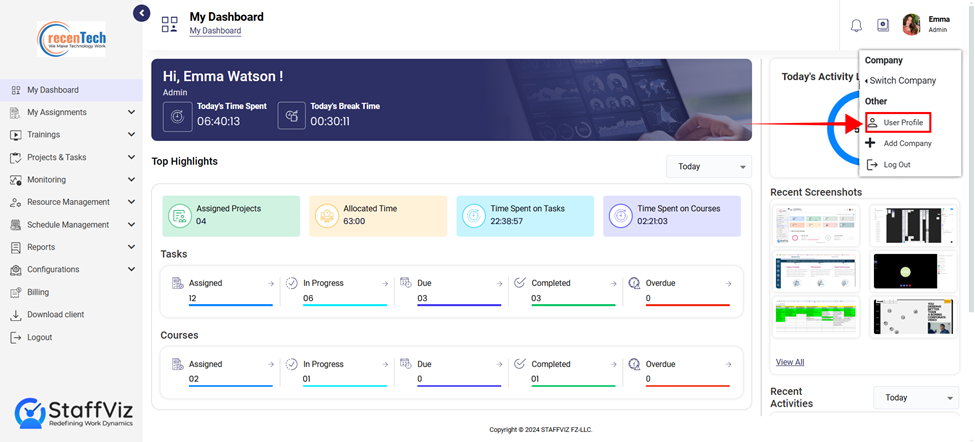Open first recent screenshot thumbnail
This screenshot has height=442, width=975.
pos(816,226)
